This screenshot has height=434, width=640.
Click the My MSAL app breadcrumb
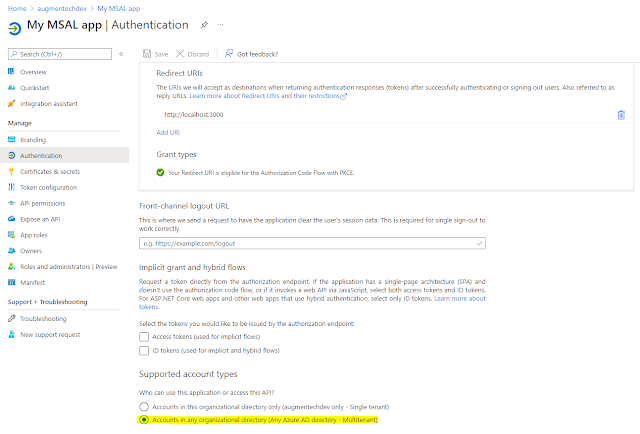(119, 9)
